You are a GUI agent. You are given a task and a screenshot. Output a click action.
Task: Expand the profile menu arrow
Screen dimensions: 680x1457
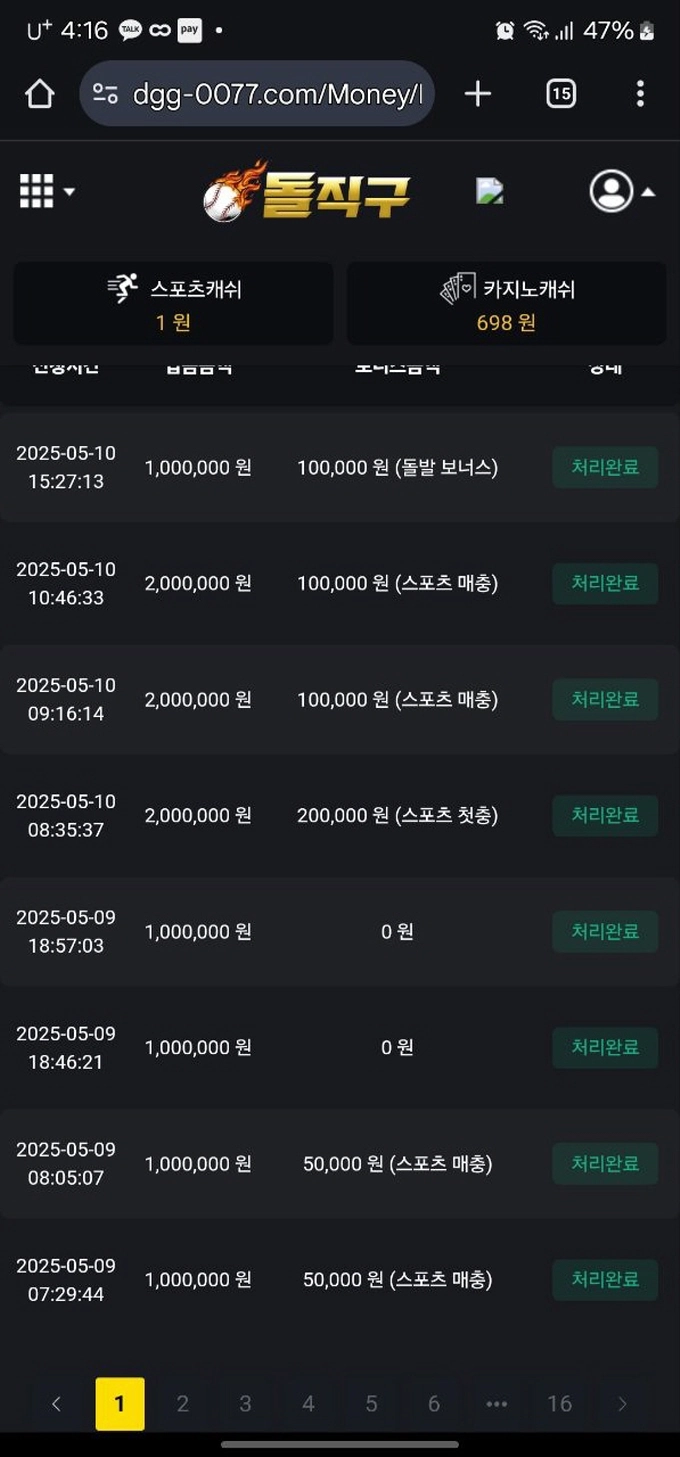(648, 192)
